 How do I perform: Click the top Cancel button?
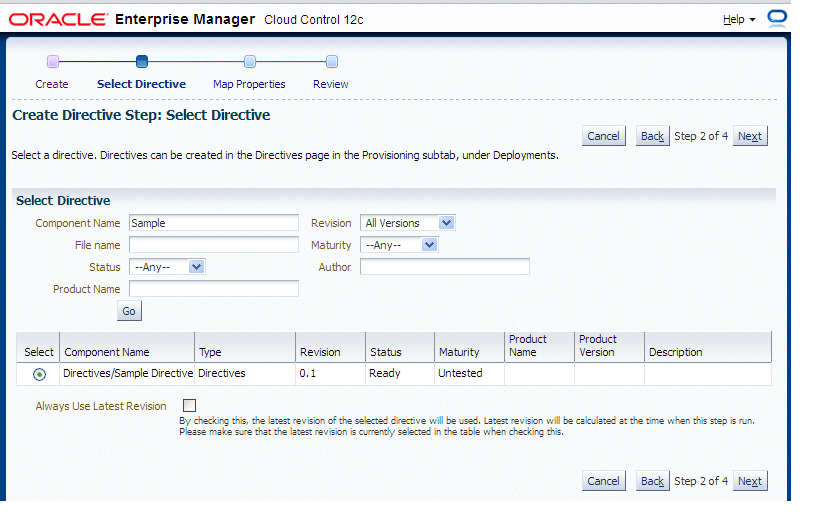(603, 136)
